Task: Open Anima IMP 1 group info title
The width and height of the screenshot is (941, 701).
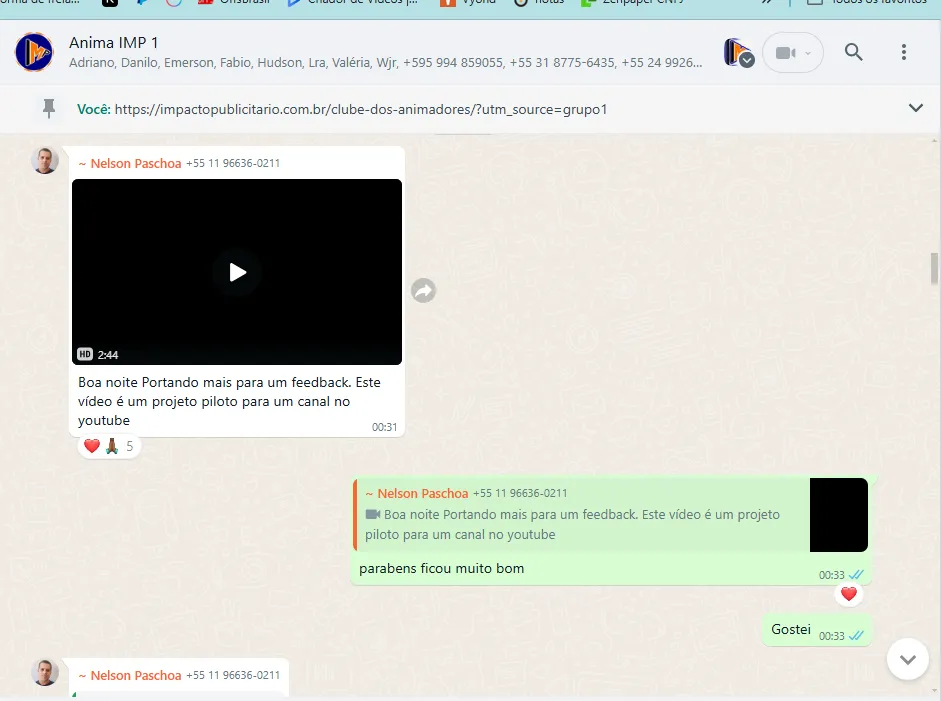Action: (113, 43)
